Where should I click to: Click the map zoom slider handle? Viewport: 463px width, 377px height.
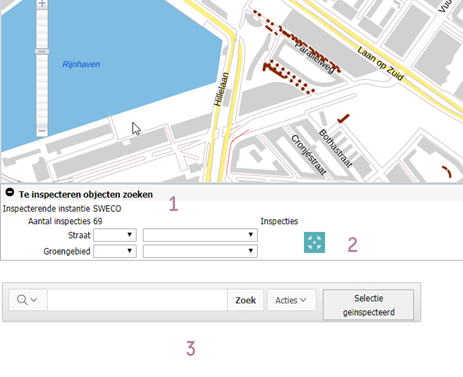[42, 52]
